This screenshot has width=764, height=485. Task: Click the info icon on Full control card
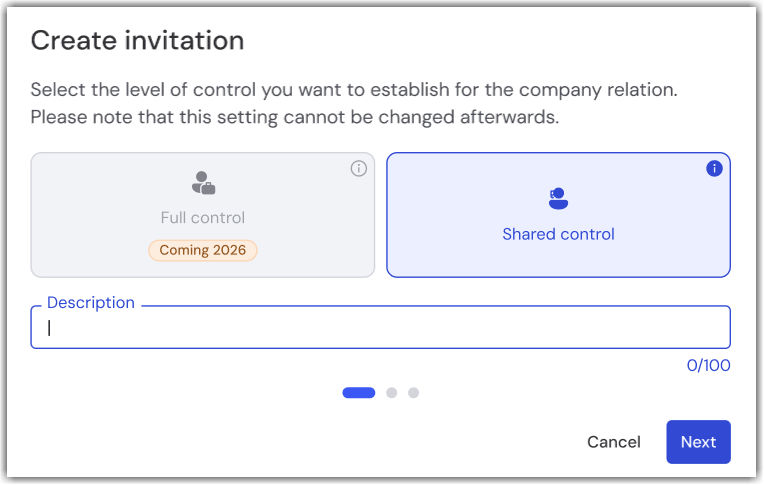click(x=359, y=169)
